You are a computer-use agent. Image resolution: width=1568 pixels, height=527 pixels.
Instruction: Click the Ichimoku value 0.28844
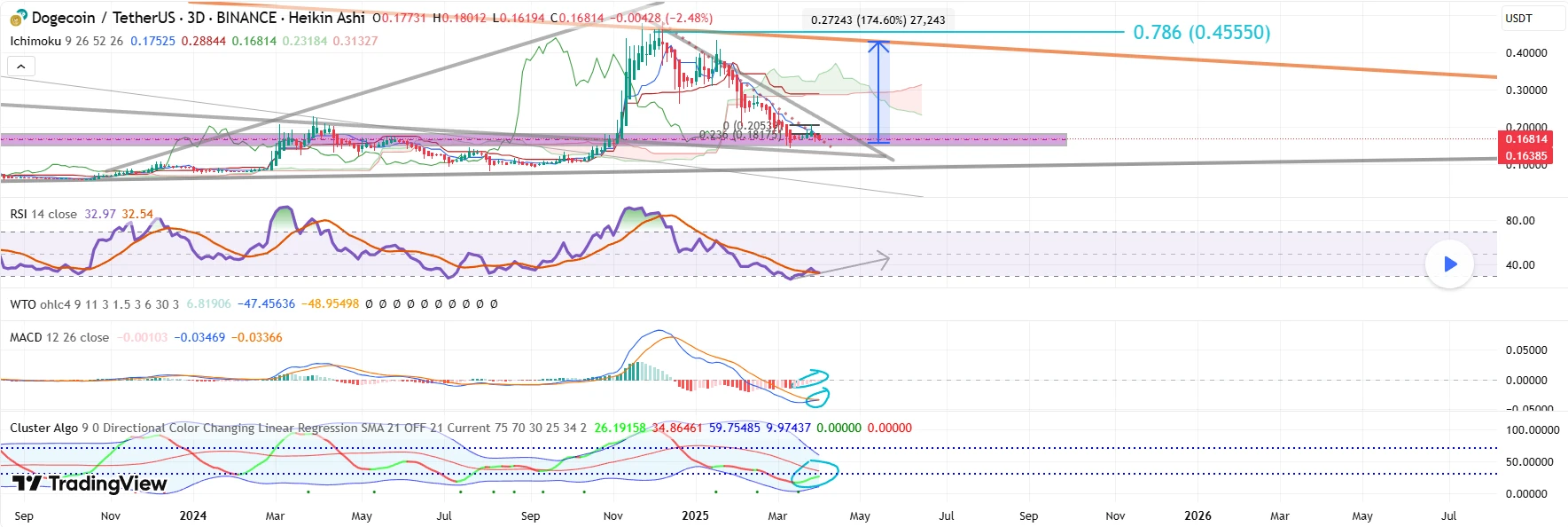203,41
